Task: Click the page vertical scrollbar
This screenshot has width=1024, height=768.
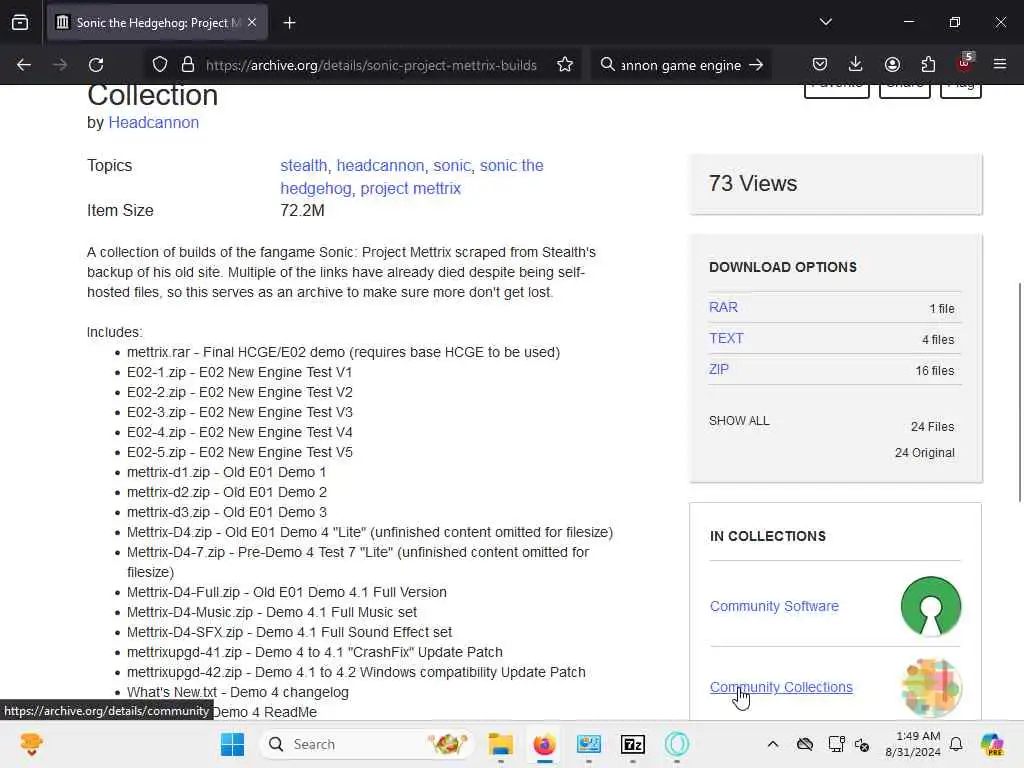Action: click(x=1019, y=392)
